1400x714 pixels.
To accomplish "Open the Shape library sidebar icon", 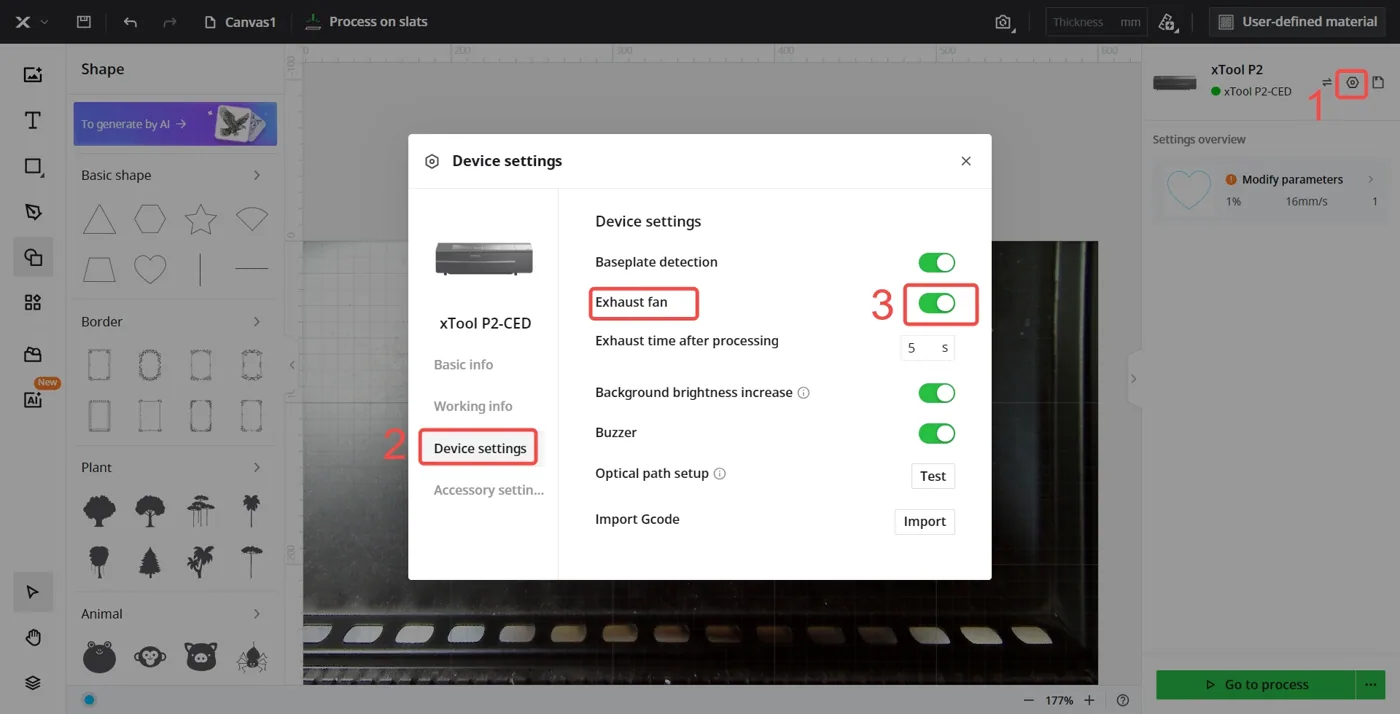I will point(33,257).
